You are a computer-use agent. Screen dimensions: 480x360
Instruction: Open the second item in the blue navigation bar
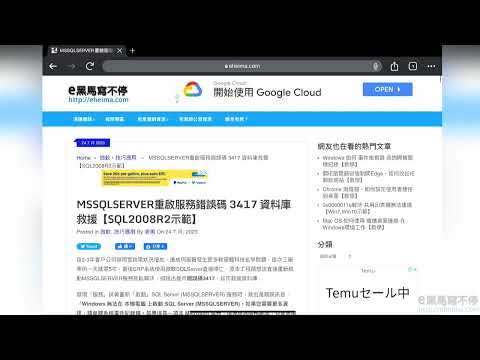115,119
